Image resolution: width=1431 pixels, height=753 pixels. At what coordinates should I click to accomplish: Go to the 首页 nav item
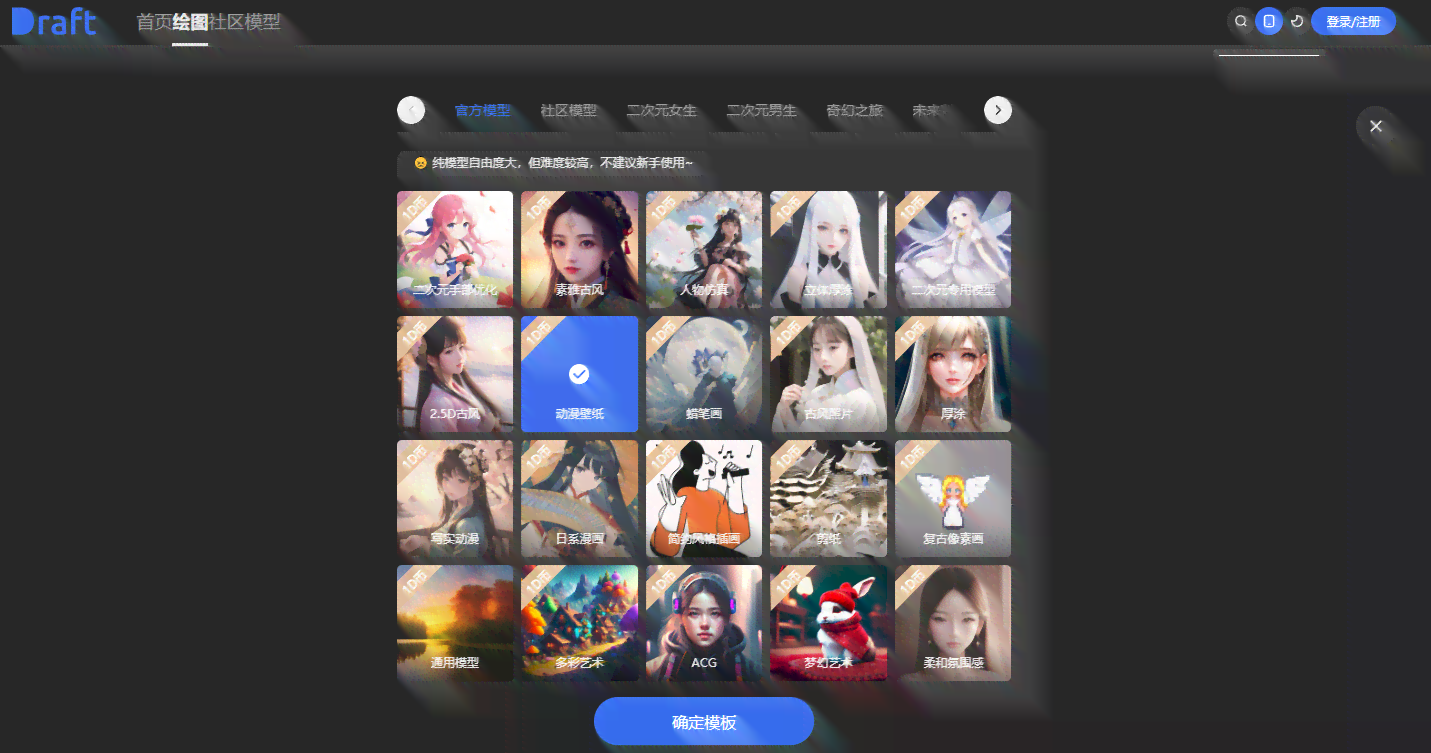tap(154, 22)
